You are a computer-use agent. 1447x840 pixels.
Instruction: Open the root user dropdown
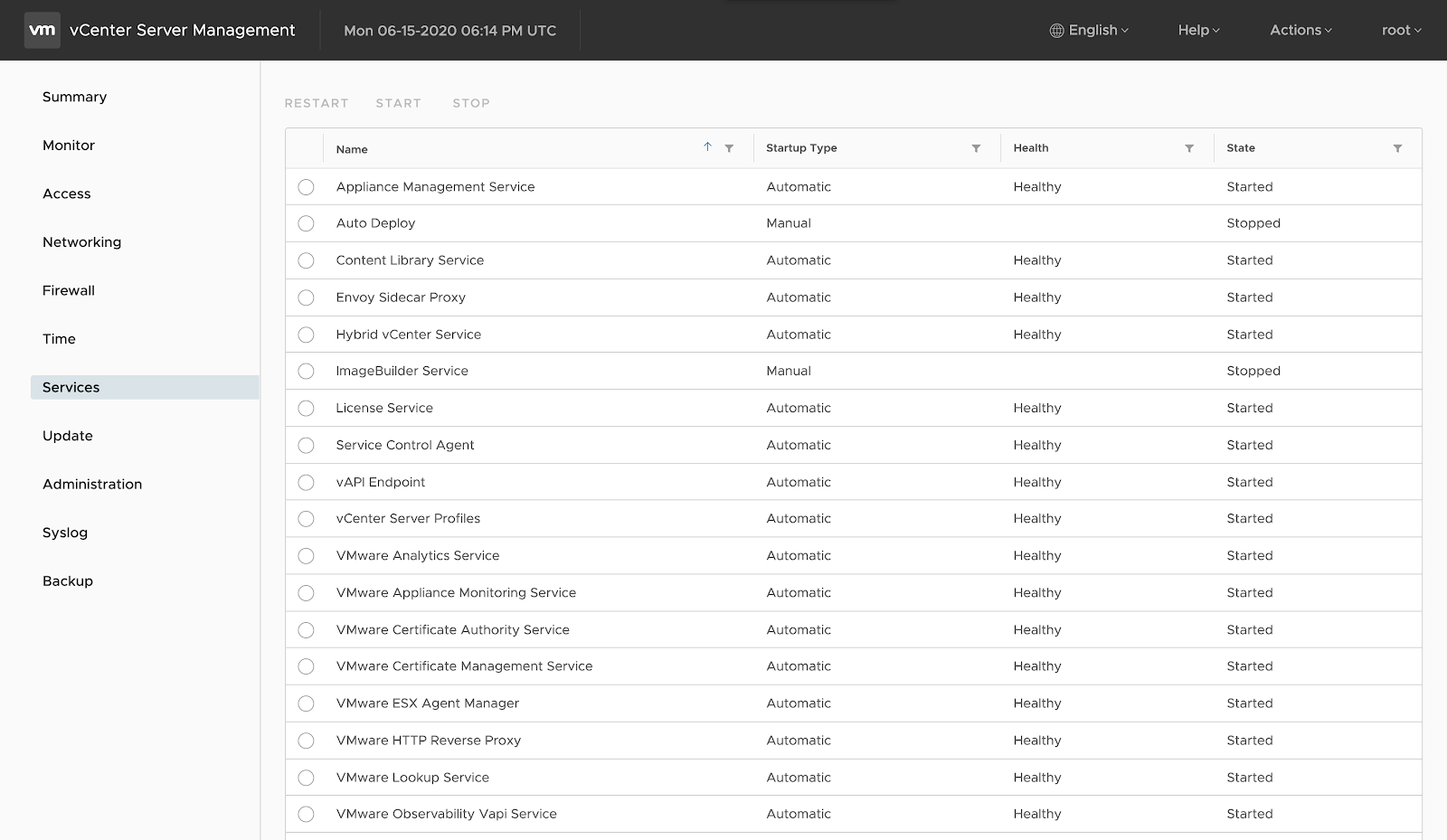click(x=1401, y=30)
